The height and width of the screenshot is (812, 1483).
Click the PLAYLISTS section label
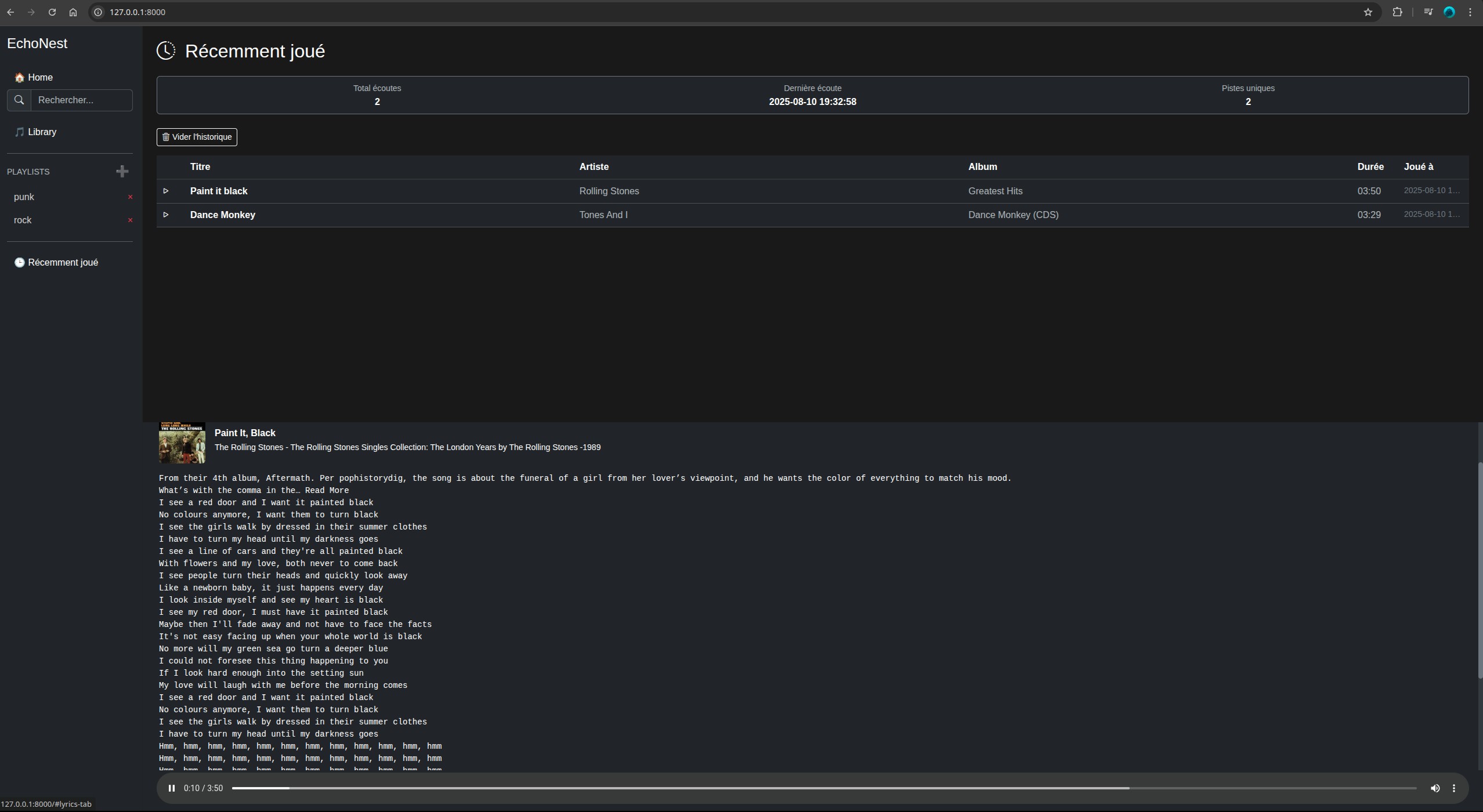click(28, 172)
